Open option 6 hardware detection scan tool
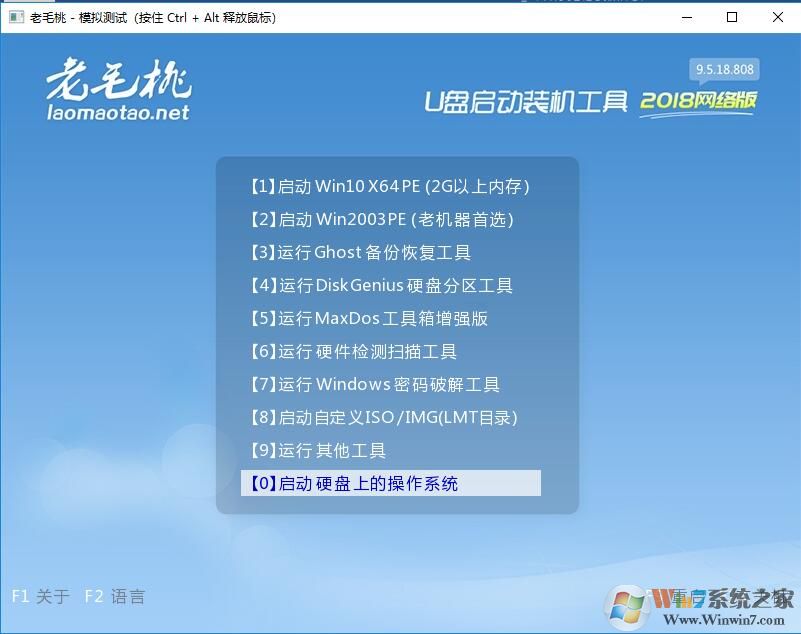This screenshot has height=634, width=801. (354, 351)
